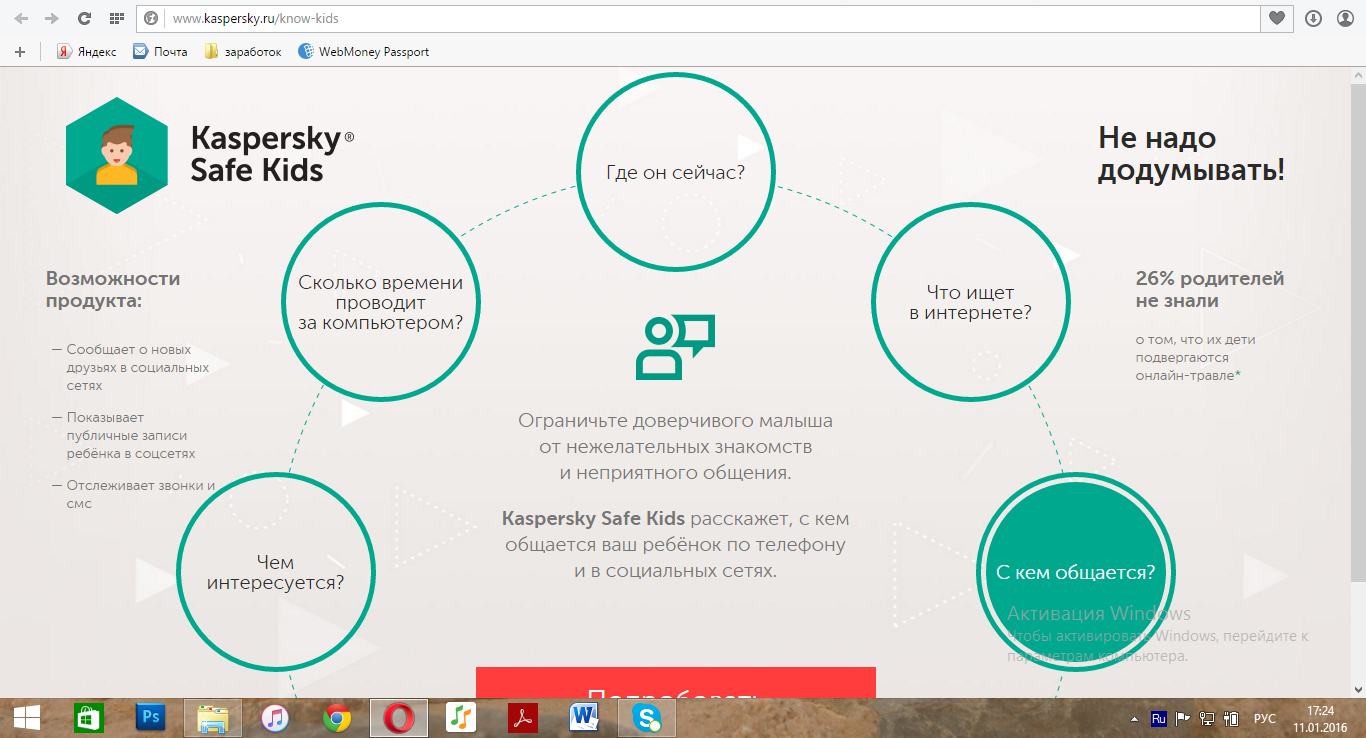Bookmark page with heart icon

click(1277, 18)
